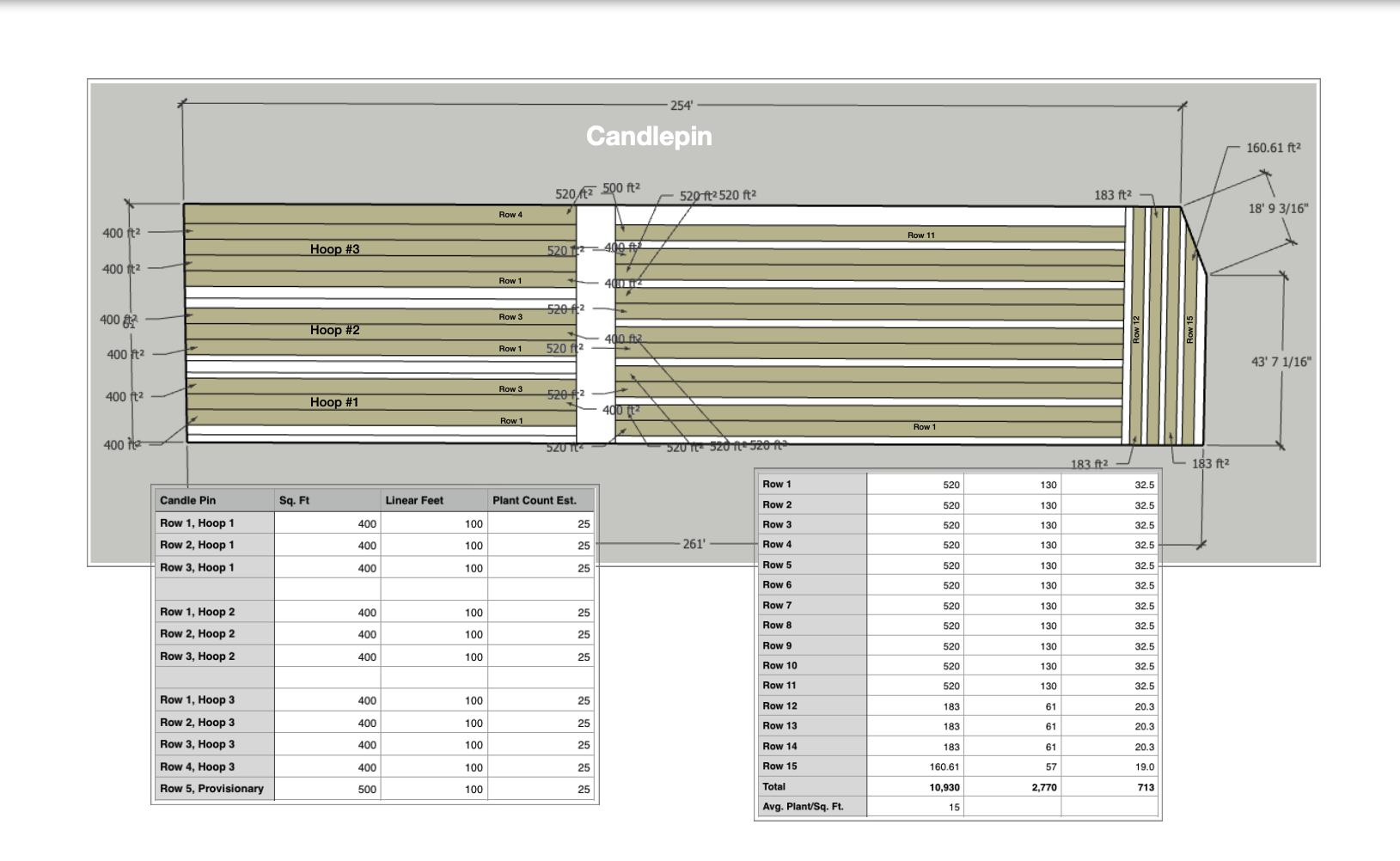Image resolution: width=1400 pixels, height=861 pixels.
Task: Select the 500 ft² area label
Action: tap(621, 188)
